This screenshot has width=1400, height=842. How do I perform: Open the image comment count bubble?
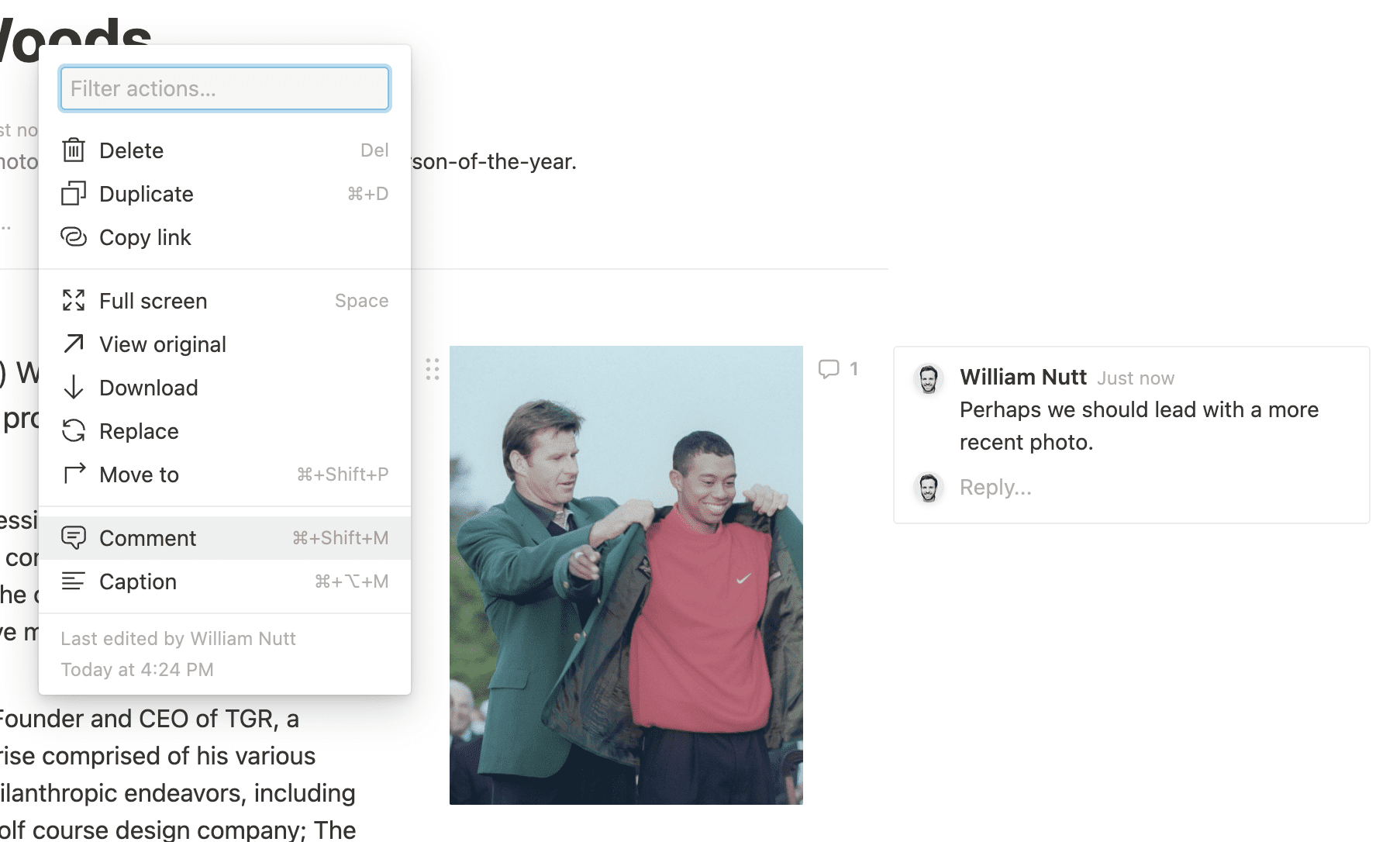pos(838,369)
